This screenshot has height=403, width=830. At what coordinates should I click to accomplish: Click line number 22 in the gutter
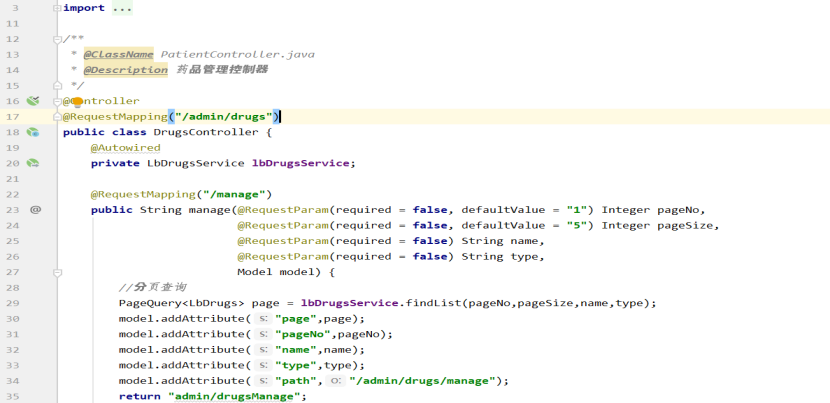point(13,194)
